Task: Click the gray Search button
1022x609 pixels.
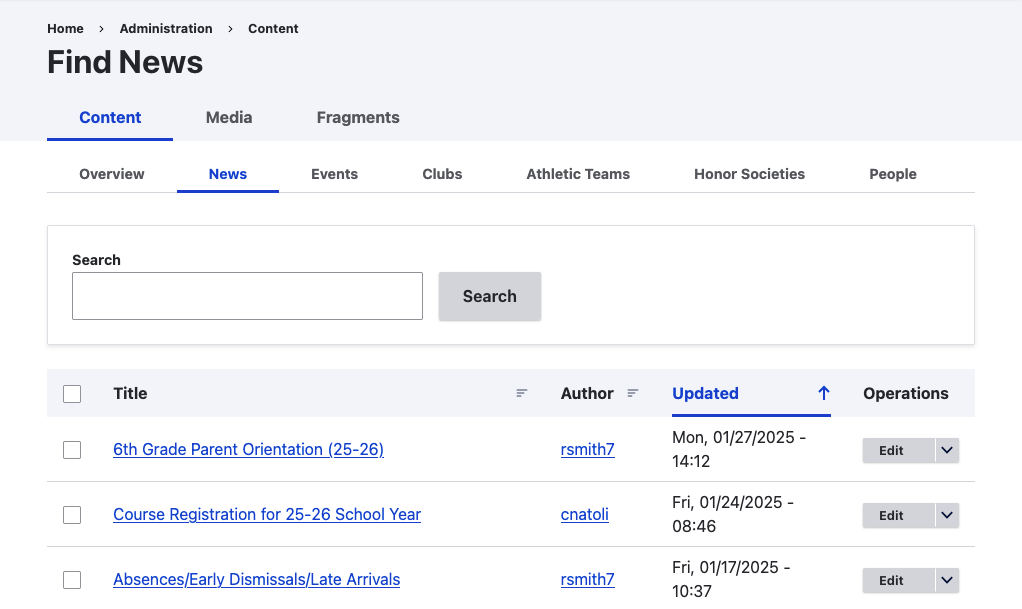Action: 489,296
